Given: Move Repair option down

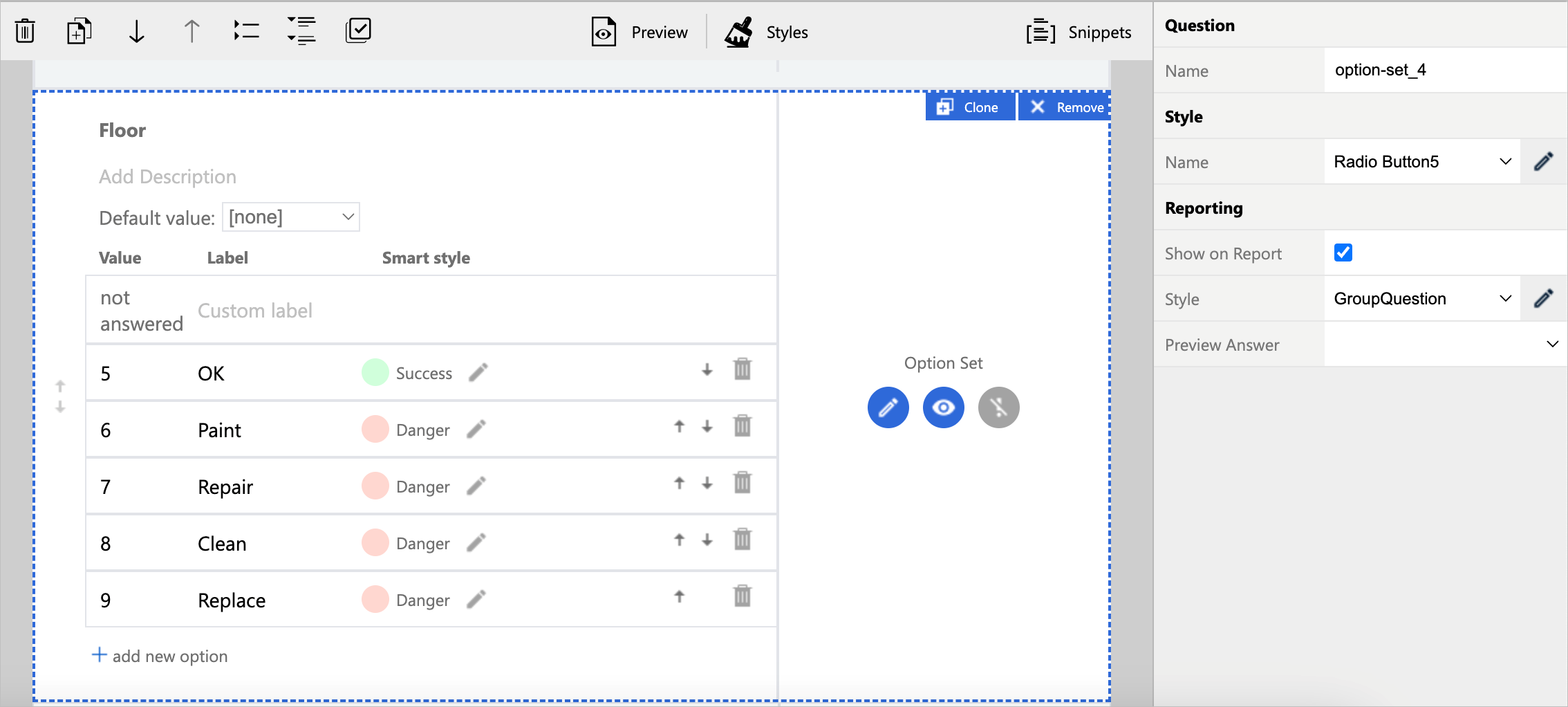Looking at the screenshot, I should (x=707, y=484).
